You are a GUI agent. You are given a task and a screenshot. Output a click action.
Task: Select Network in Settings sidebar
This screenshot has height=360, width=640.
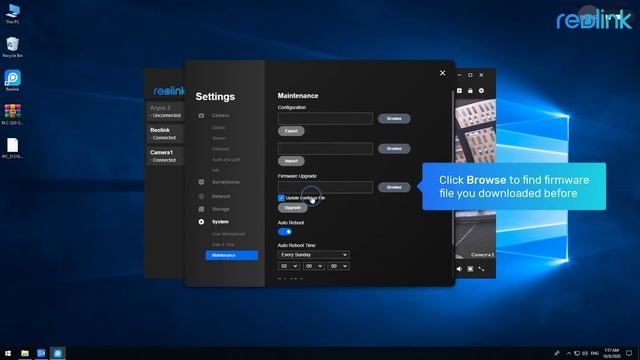pos(221,196)
